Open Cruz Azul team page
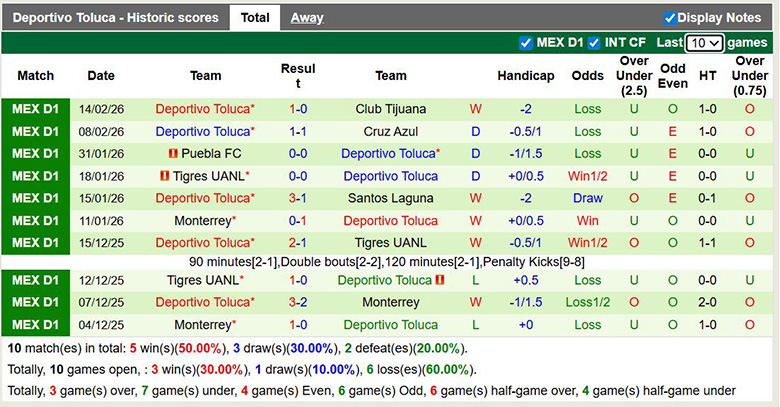Image resolution: width=780 pixels, height=407 pixels. click(390, 131)
